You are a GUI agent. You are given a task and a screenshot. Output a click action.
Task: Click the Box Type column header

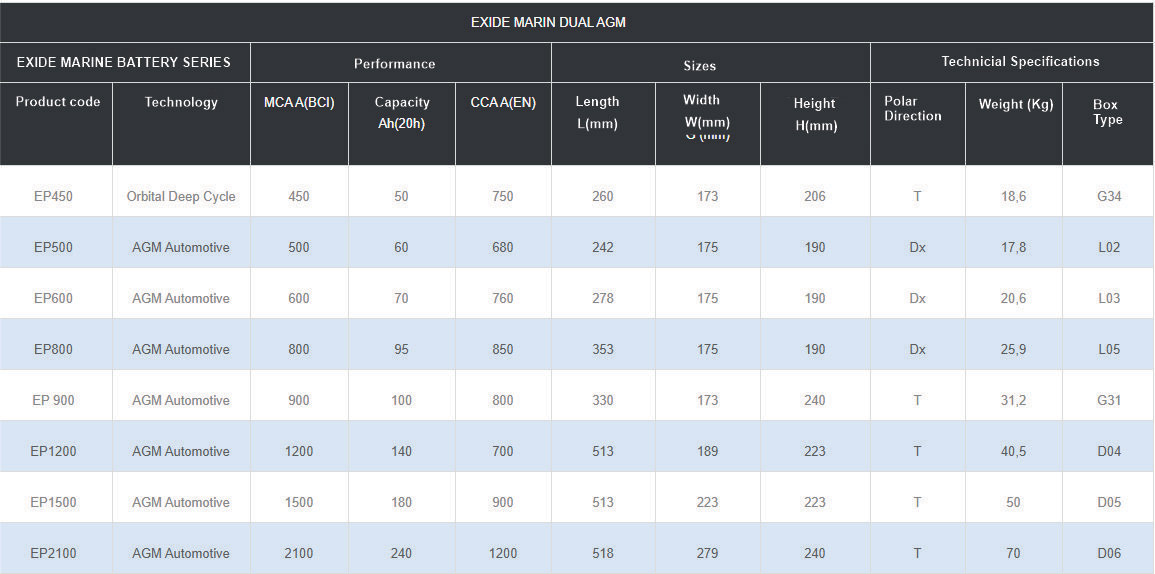click(1108, 112)
